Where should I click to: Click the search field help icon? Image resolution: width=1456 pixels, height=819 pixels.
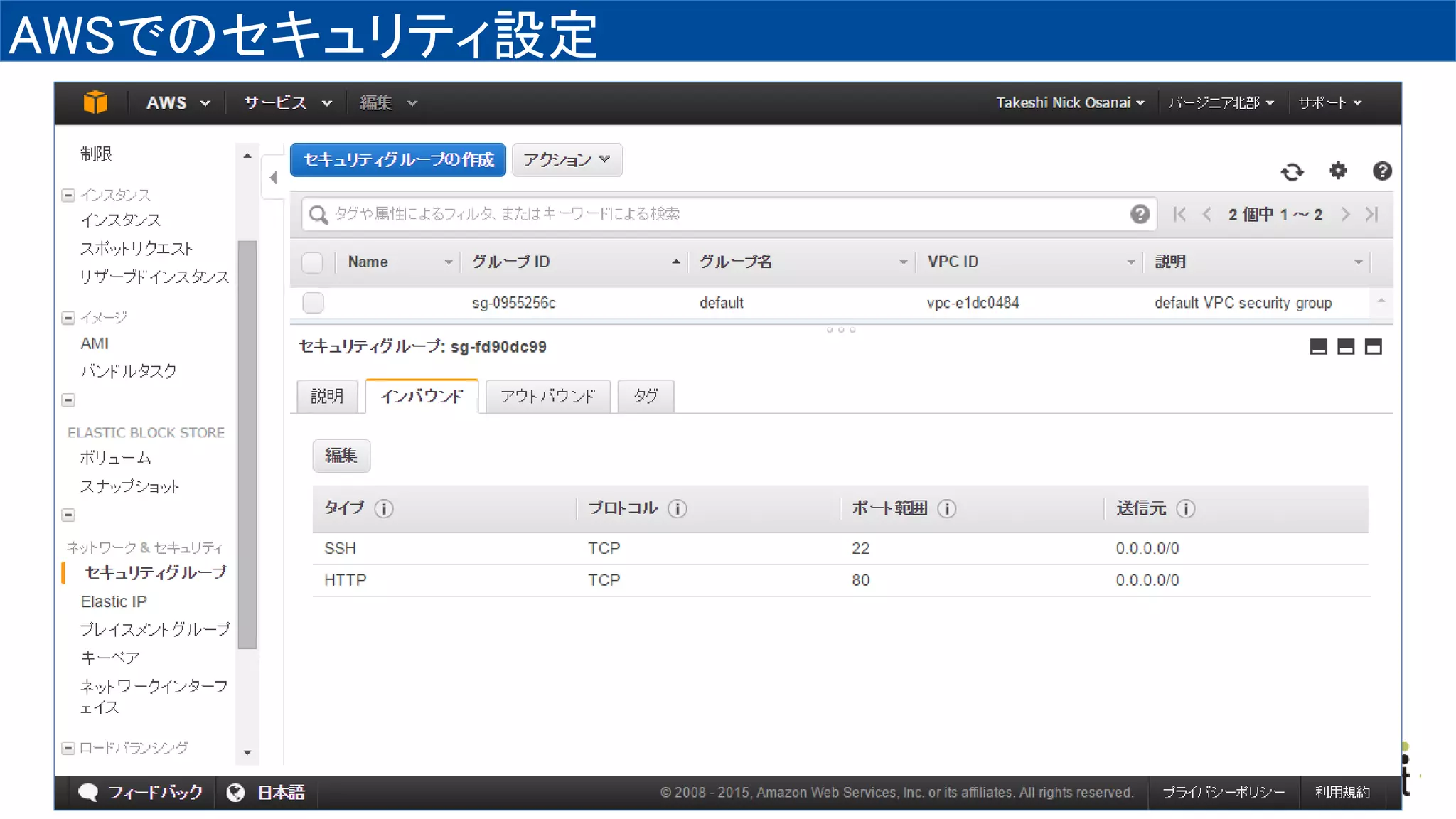click(1140, 214)
